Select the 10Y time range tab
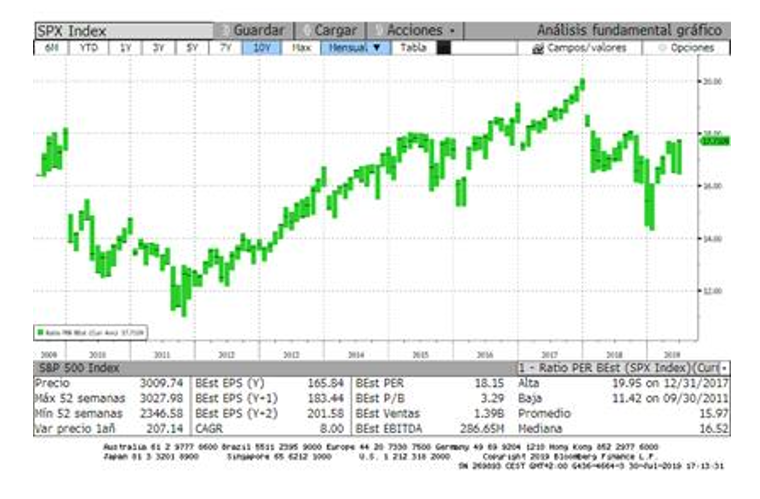The image size is (760, 499). click(x=262, y=48)
